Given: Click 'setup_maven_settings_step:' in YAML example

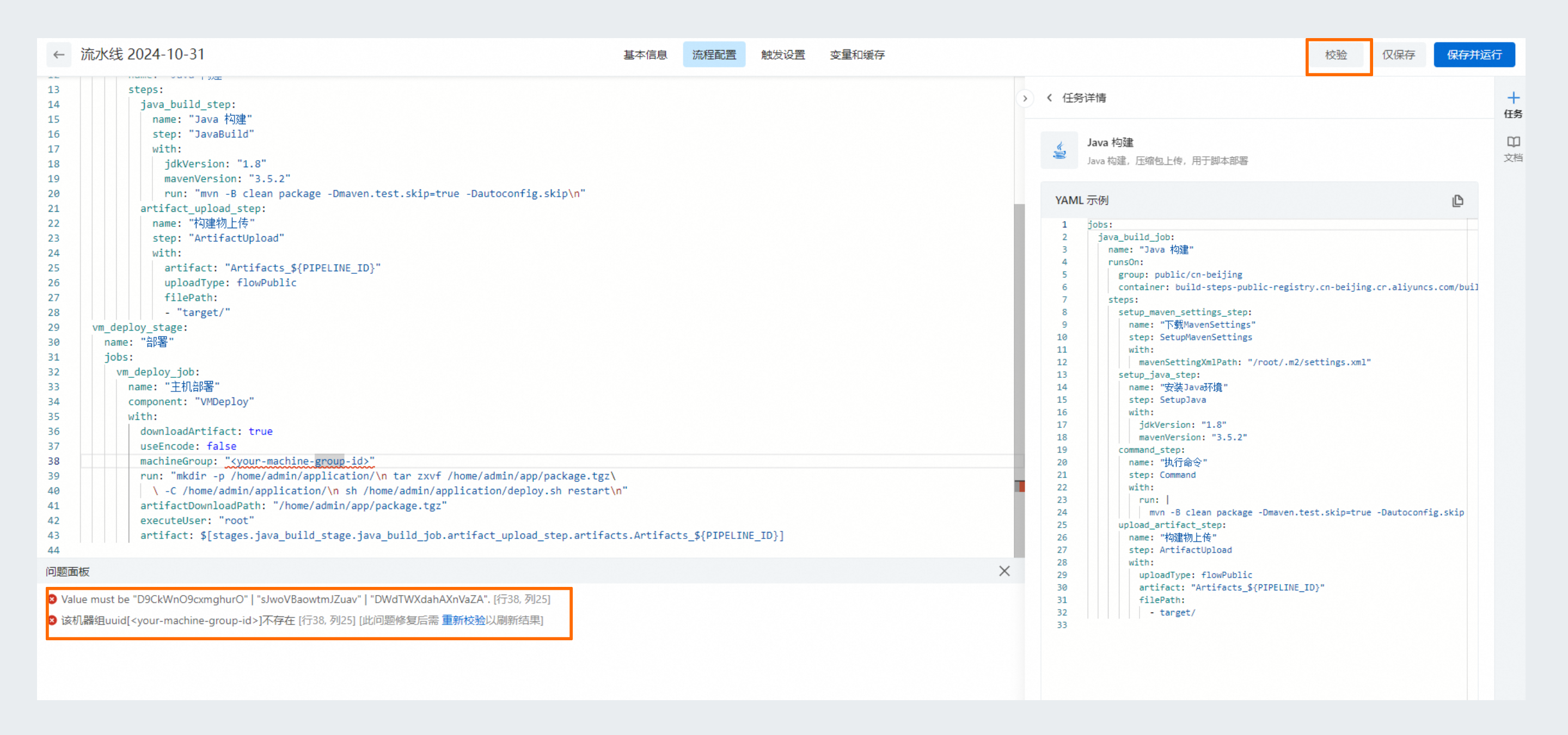Looking at the screenshot, I should point(1185,312).
